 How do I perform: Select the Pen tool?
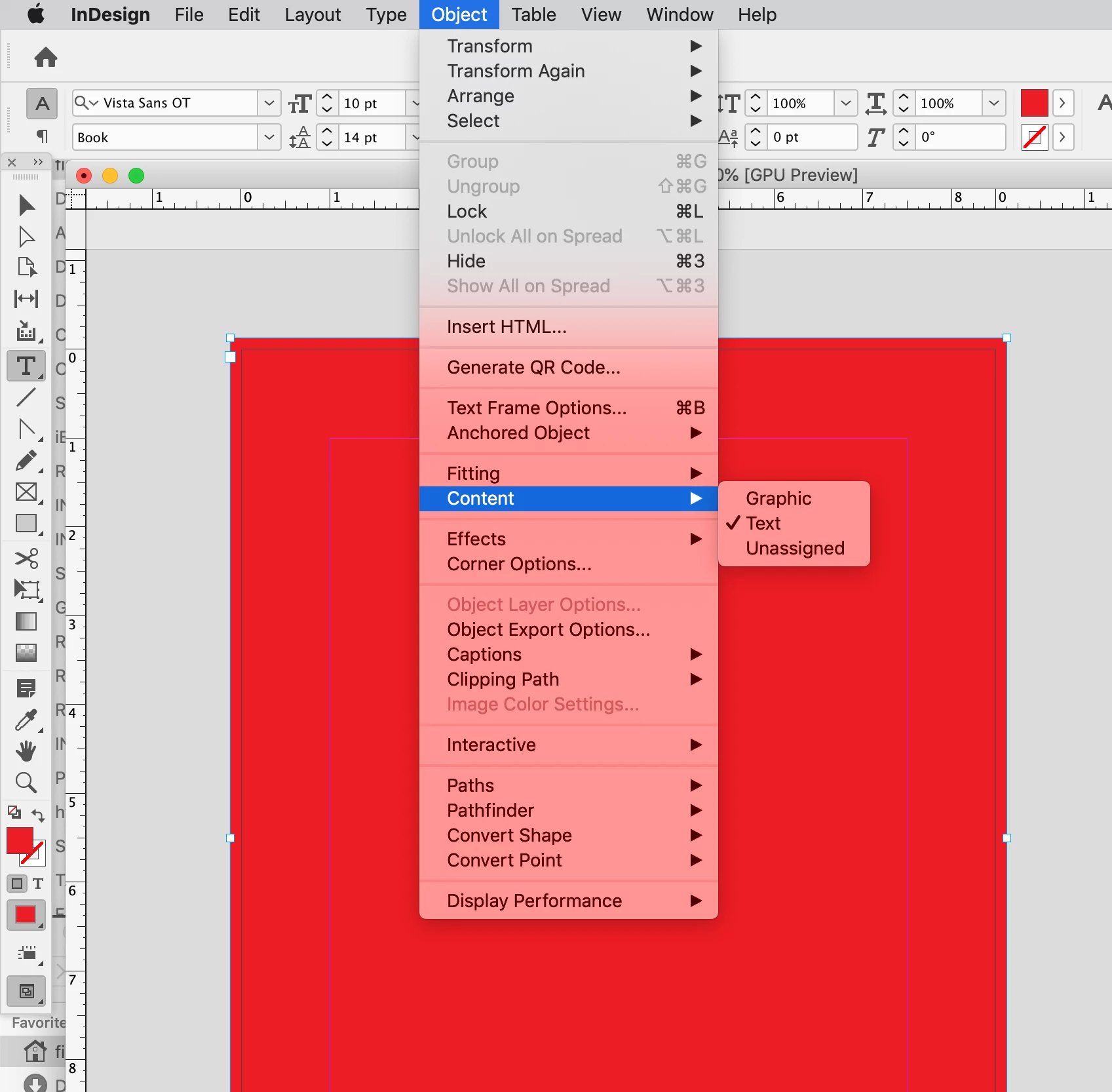click(x=26, y=429)
